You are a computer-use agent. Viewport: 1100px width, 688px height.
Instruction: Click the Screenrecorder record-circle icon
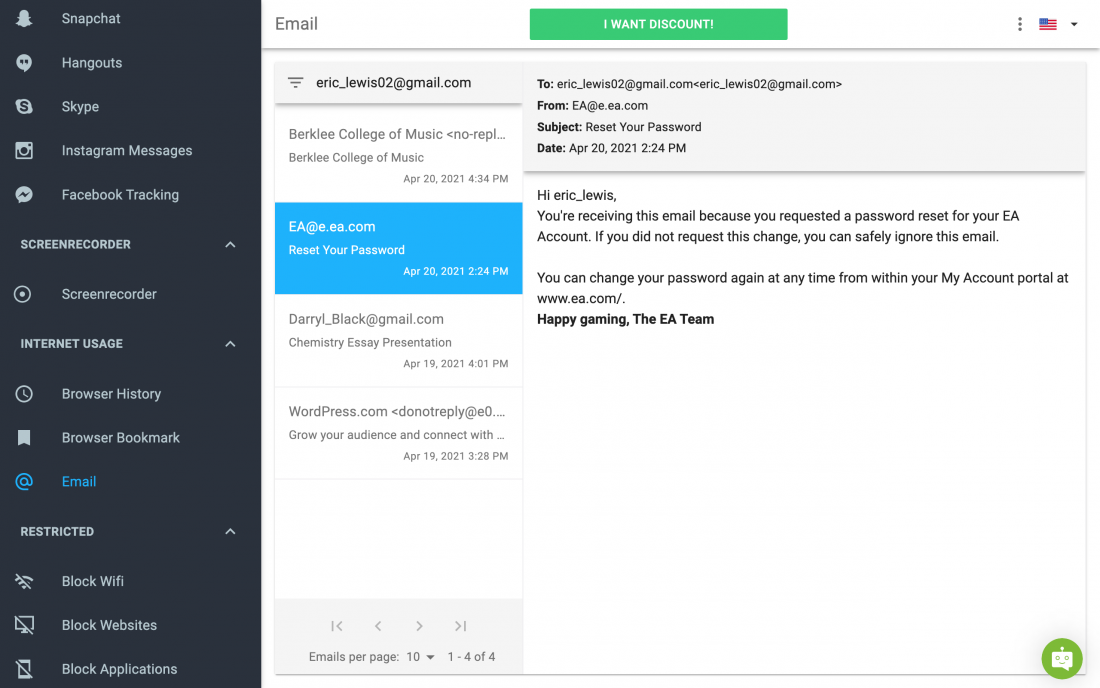pos(22,294)
